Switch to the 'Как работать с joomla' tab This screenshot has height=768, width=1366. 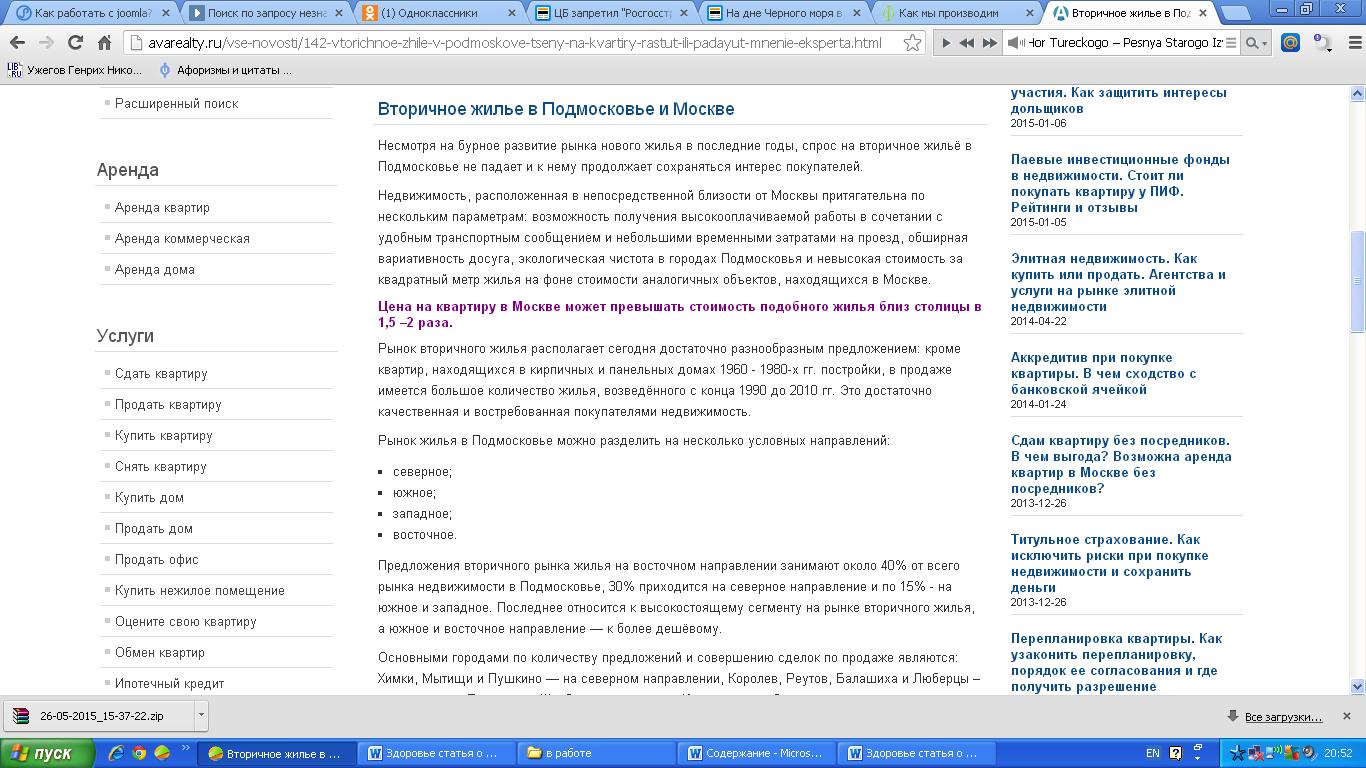[x=92, y=13]
